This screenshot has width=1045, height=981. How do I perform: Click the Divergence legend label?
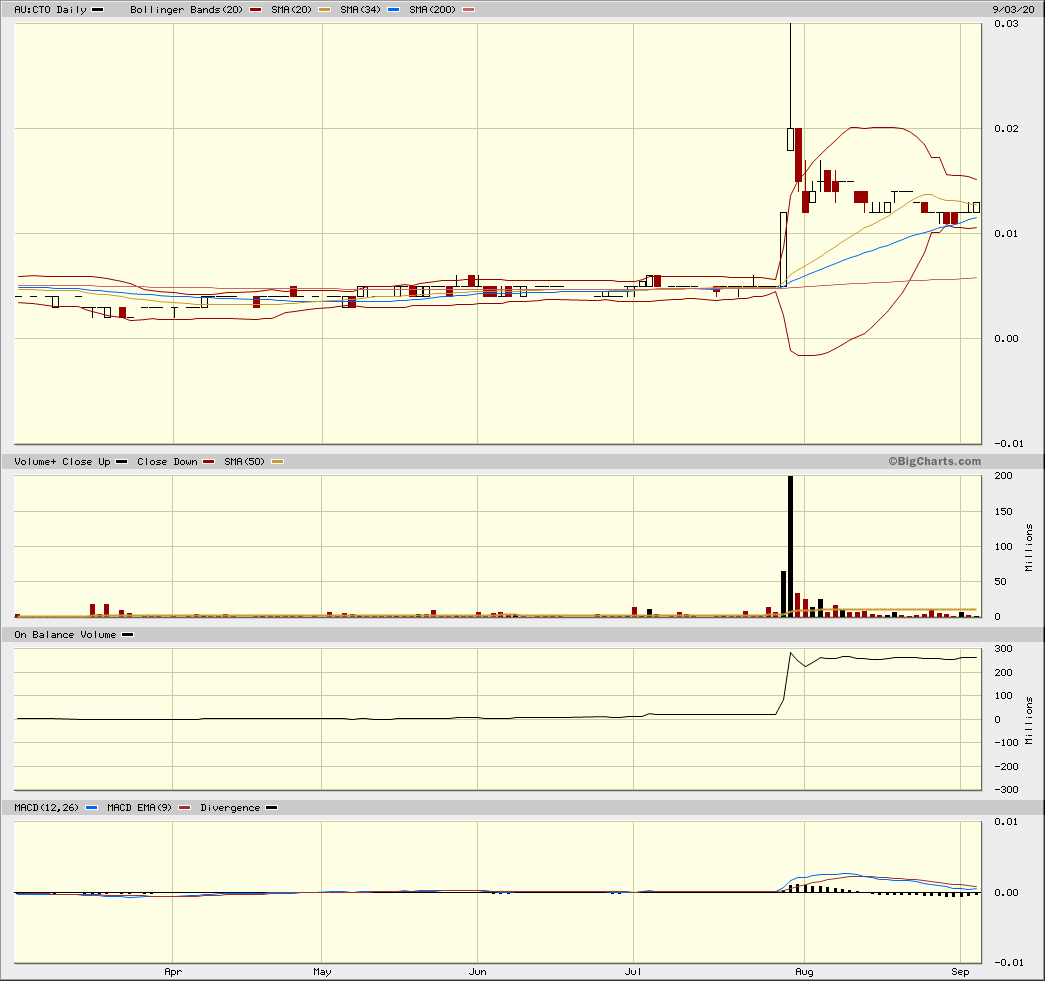pos(230,807)
